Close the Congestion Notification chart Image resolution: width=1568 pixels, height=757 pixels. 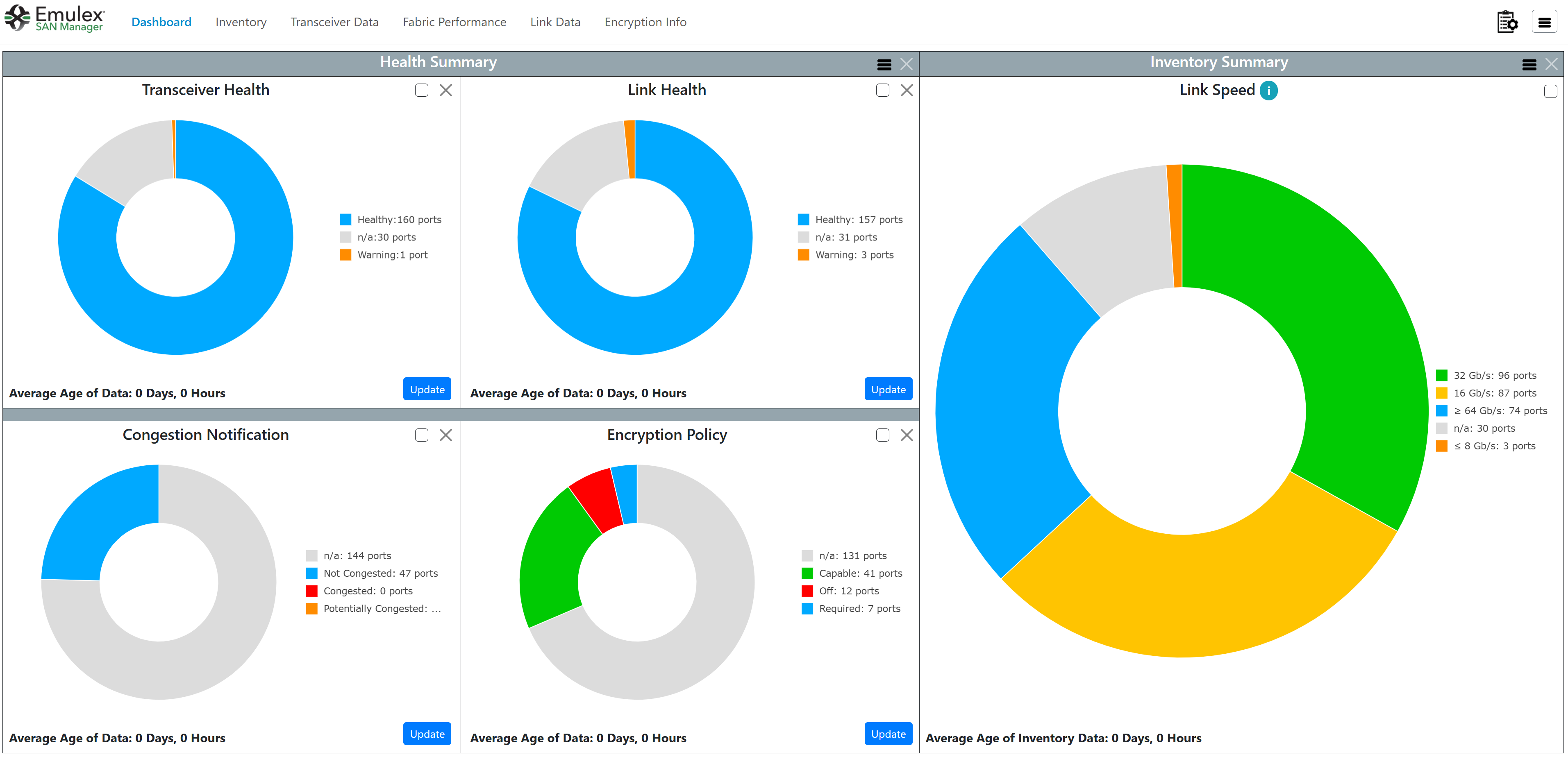pyautogui.click(x=445, y=435)
